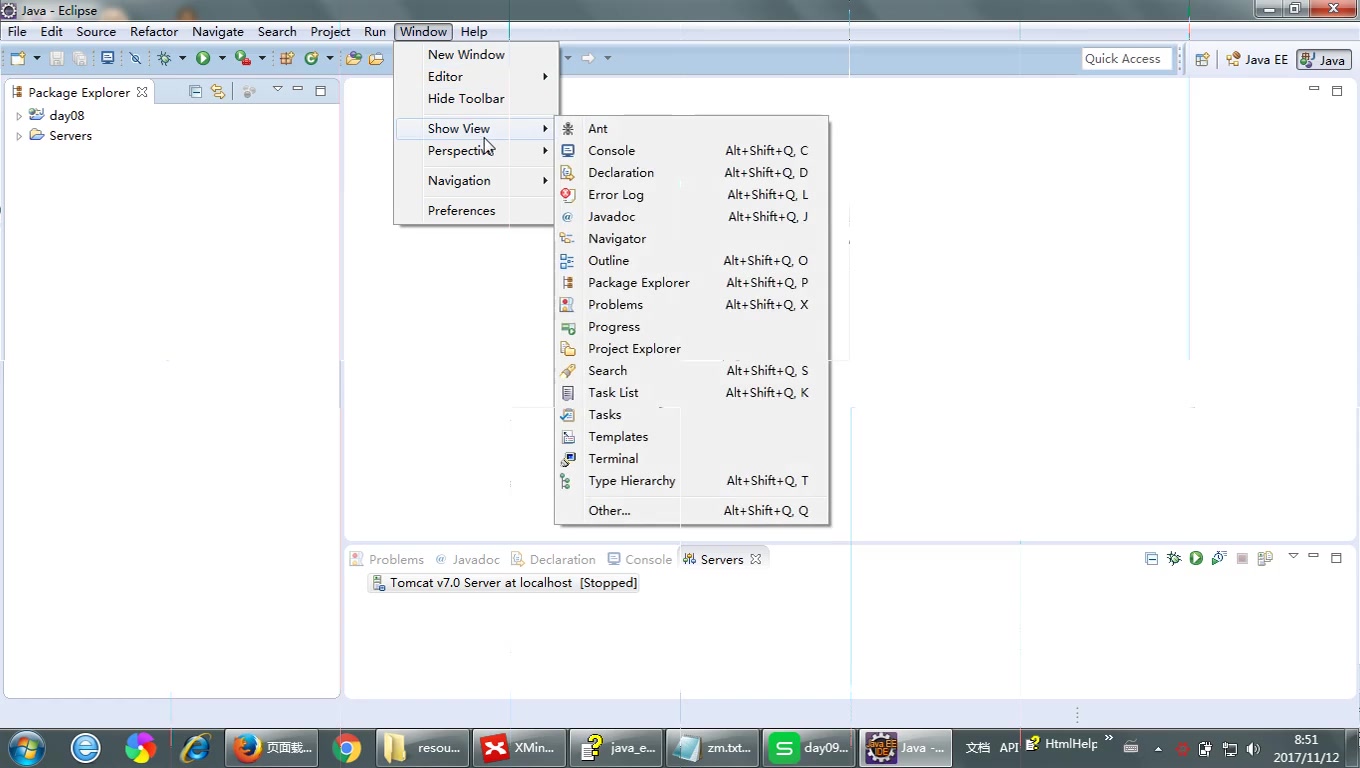The height and width of the screenshot is (768, 1360).
Task: Select Outline in Show View submenu
Action: pyautogui.click(x=691, y=261)
